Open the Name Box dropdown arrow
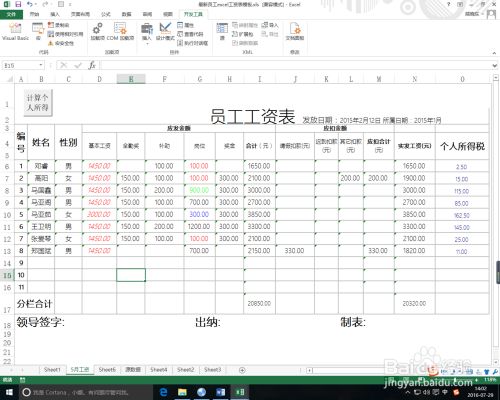 (41, 65)
